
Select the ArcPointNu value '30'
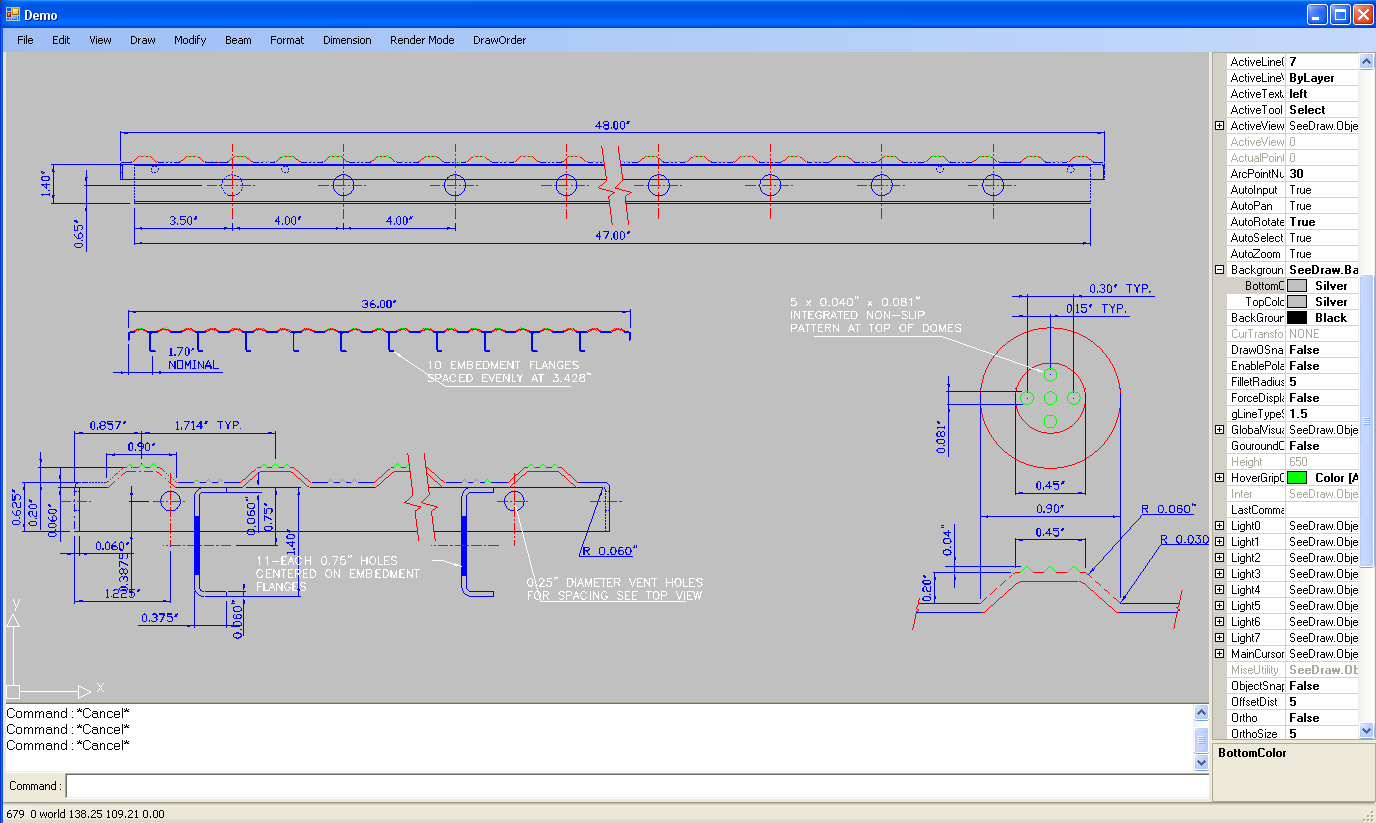click(x=1296, y=174)
